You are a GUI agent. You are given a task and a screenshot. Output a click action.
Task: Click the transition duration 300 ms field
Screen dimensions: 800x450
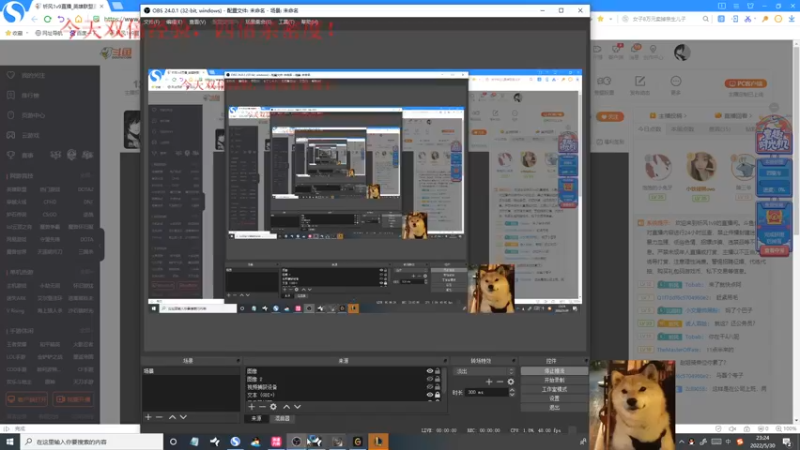tap(487, 392)
